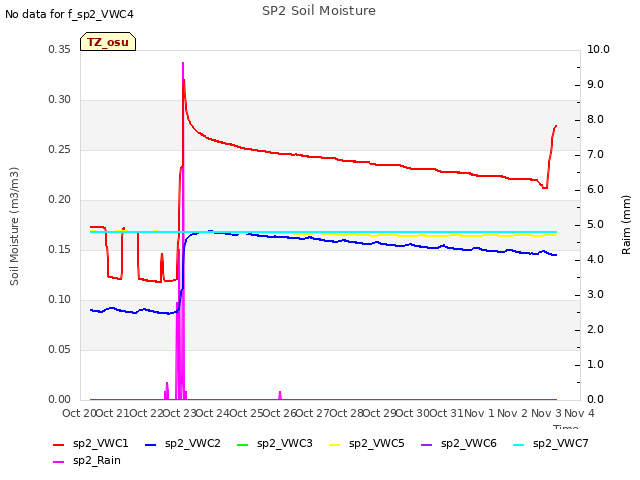This screenshot has width=640, height=480.
Task: Click the 0.30 left axis value
Action: click(x=60, y=100)
